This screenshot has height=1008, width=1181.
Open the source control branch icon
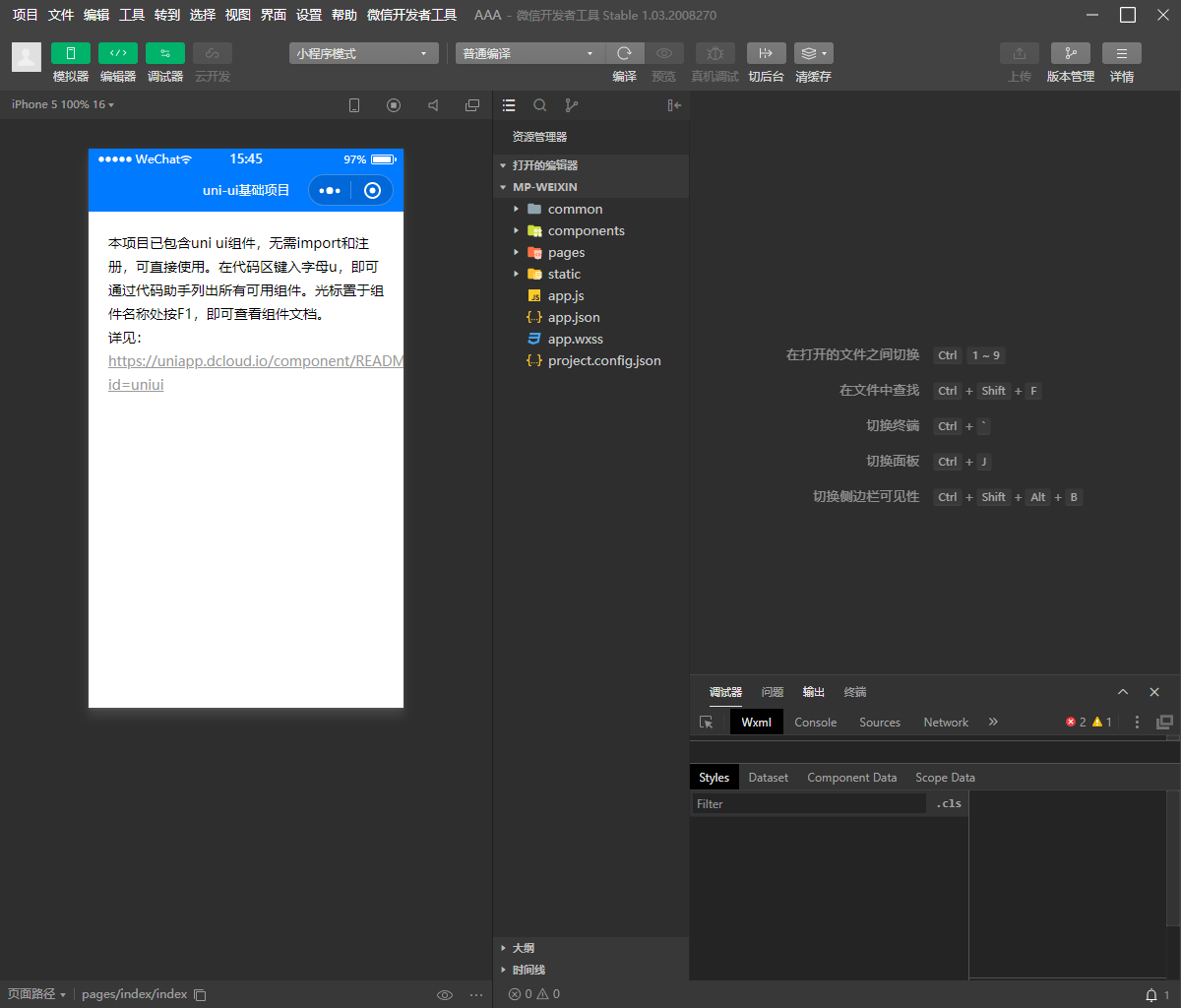[572, 105]
